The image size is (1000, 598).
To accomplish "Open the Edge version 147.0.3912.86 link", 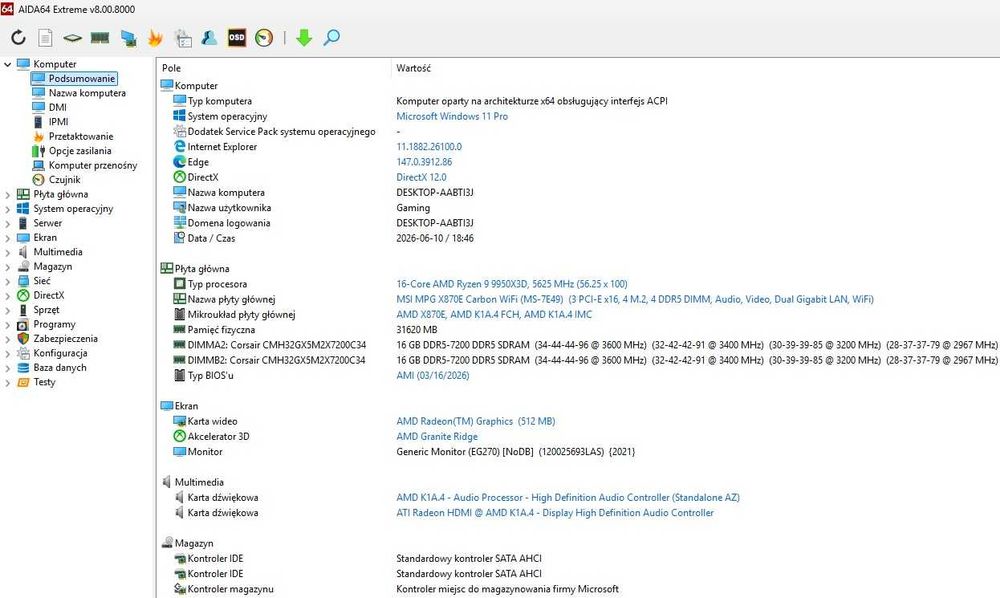I will click(x=424, y=162).
